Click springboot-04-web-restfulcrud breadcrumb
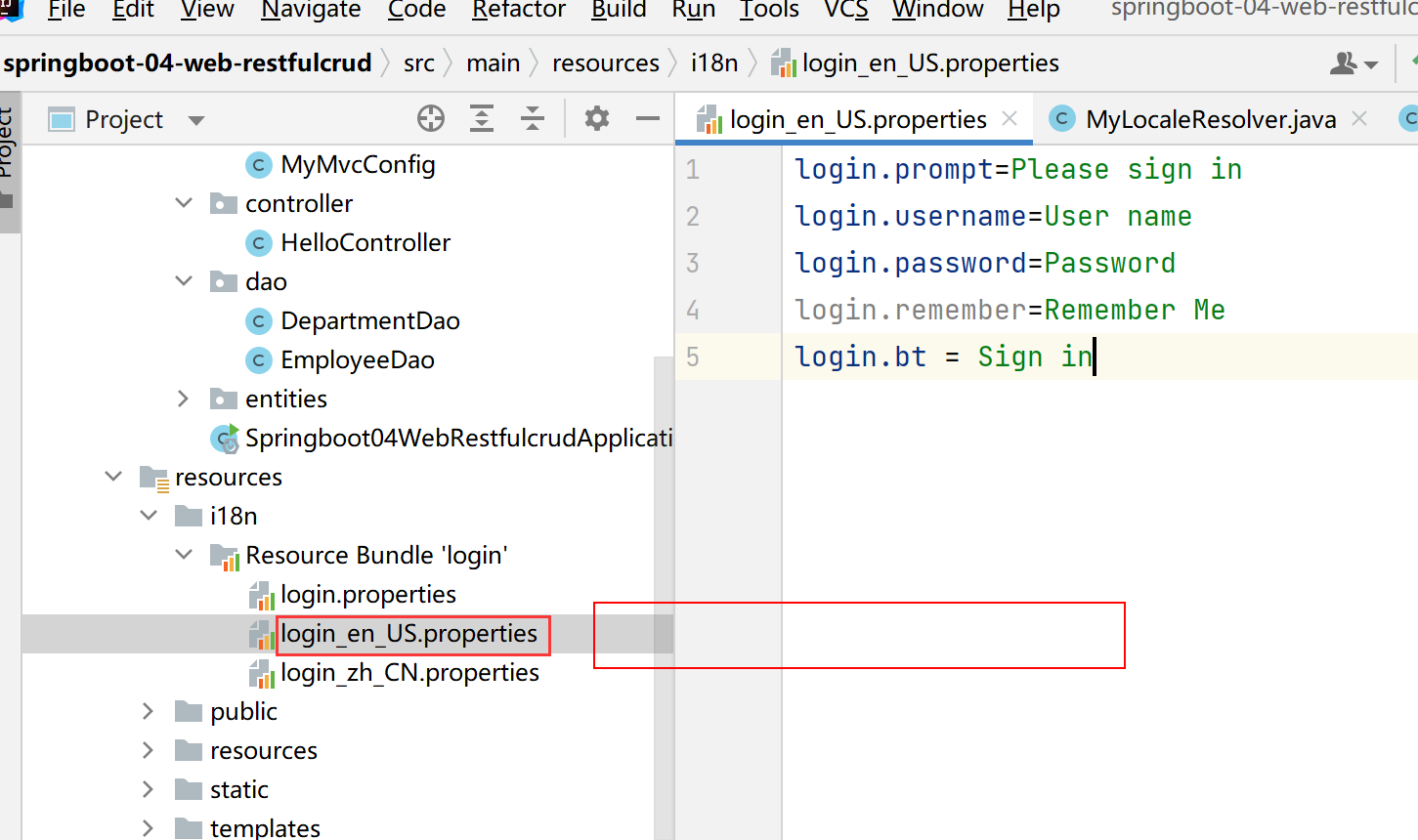Viewport: 1418px width, 840px height. pyautogui.click(x=188, y=63)
